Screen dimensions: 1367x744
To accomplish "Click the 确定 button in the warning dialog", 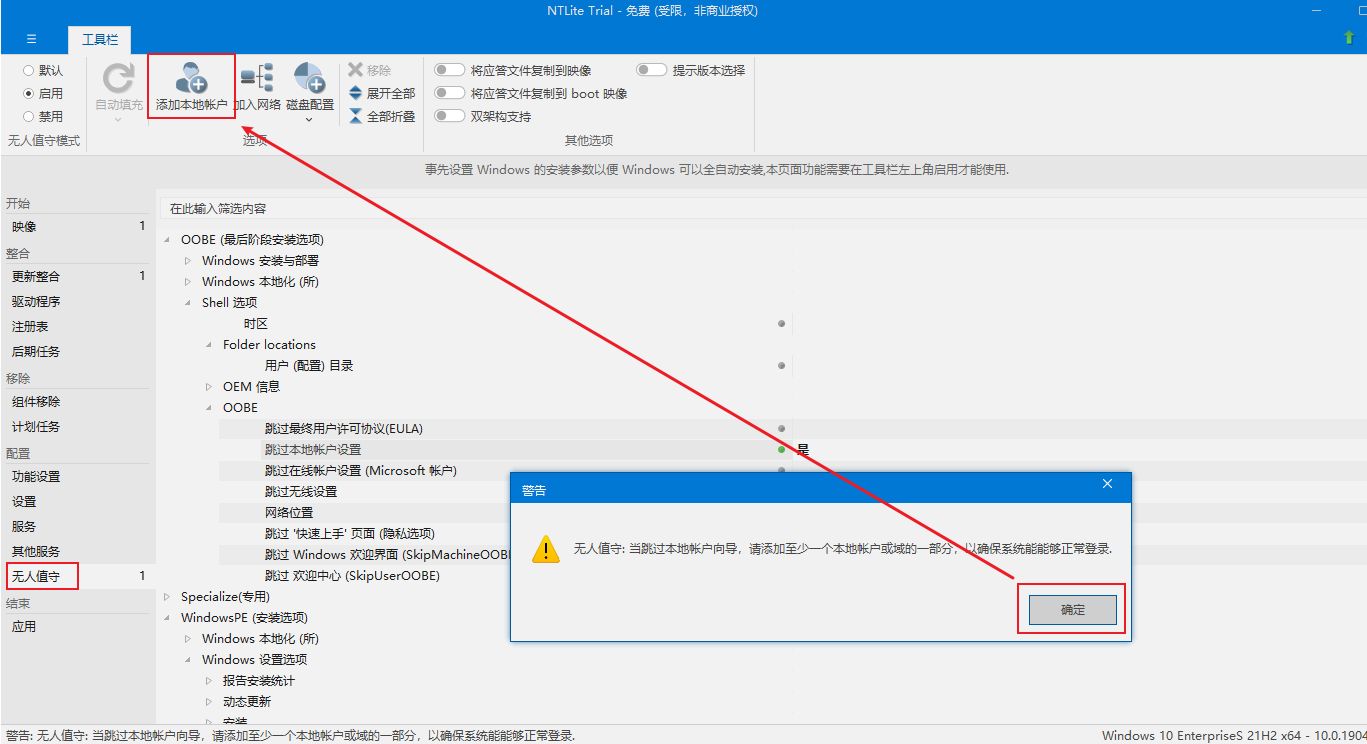I will click(1072, 609).
